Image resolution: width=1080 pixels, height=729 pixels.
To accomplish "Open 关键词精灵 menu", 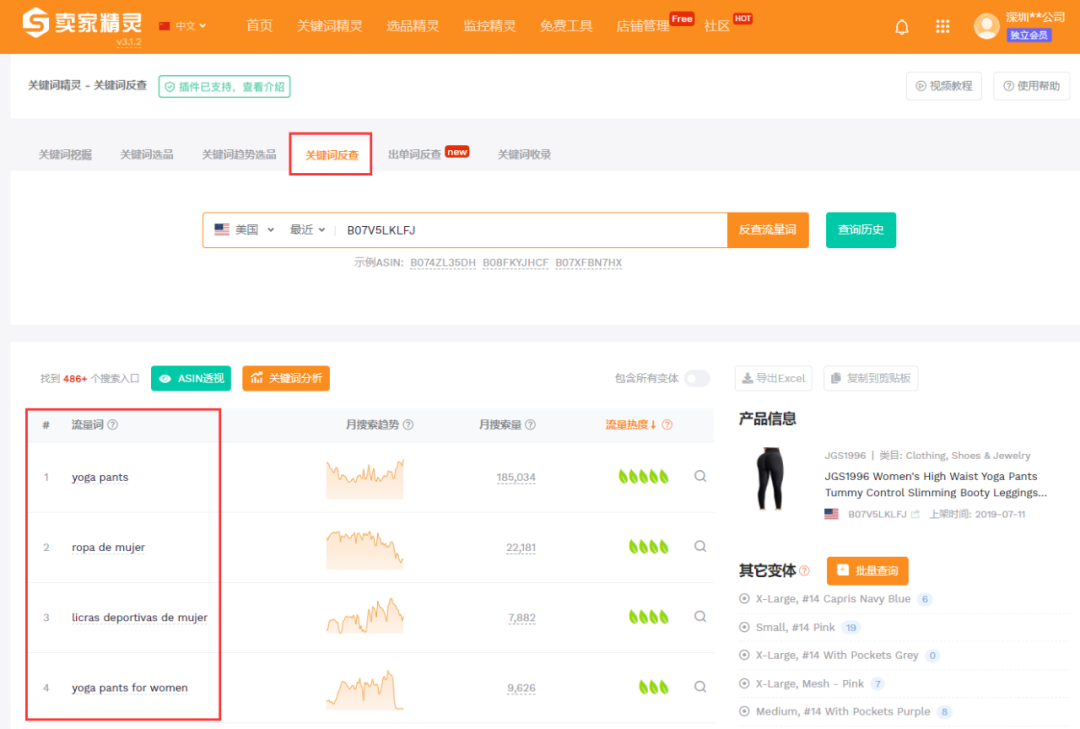I will click(329, 26).
